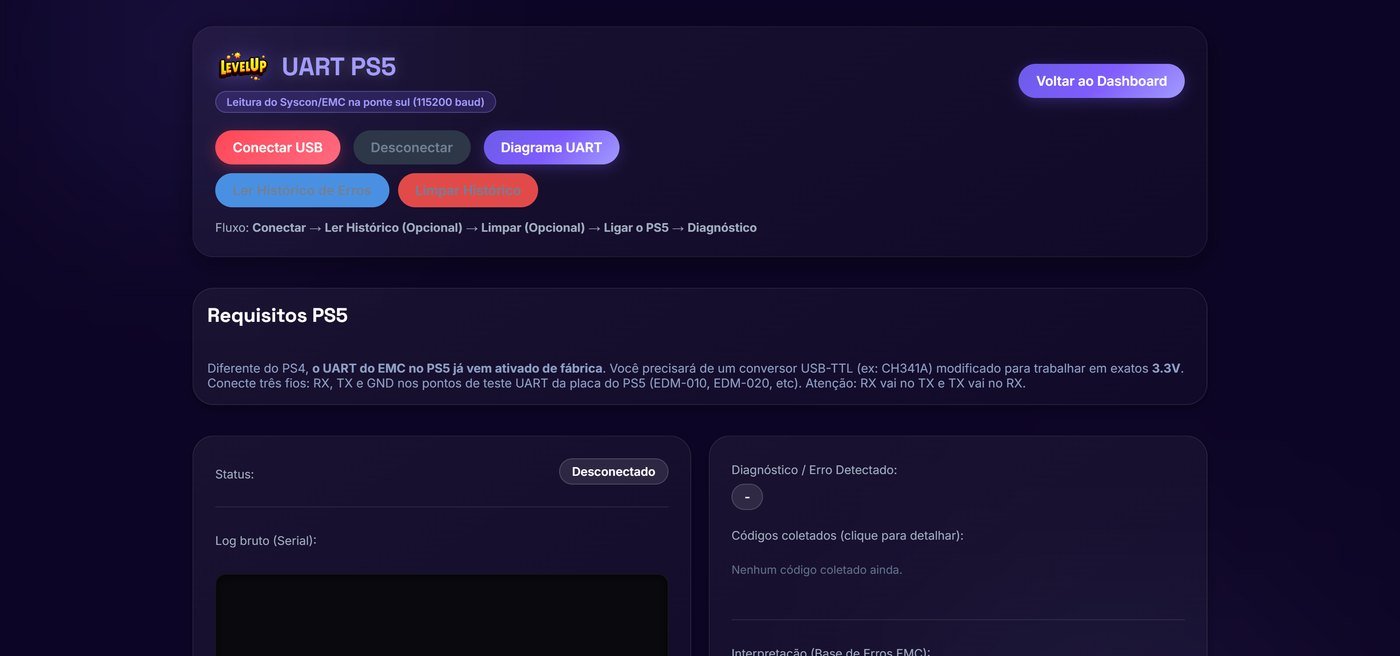The width and height of the screenshot is (1400, 656).
Task: Click the Desconectar button
Action: (411, 147)
